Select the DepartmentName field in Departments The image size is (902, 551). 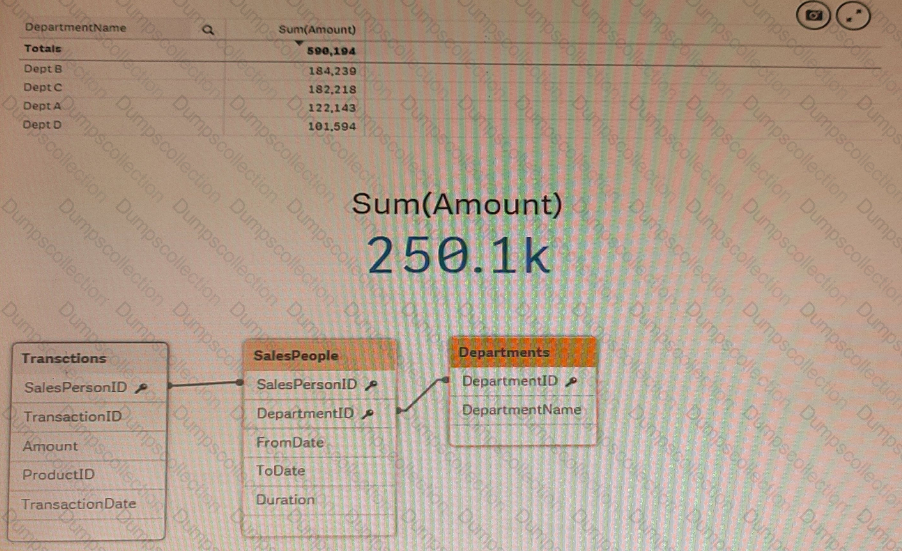pyautogui.click(x=521, y=410)
